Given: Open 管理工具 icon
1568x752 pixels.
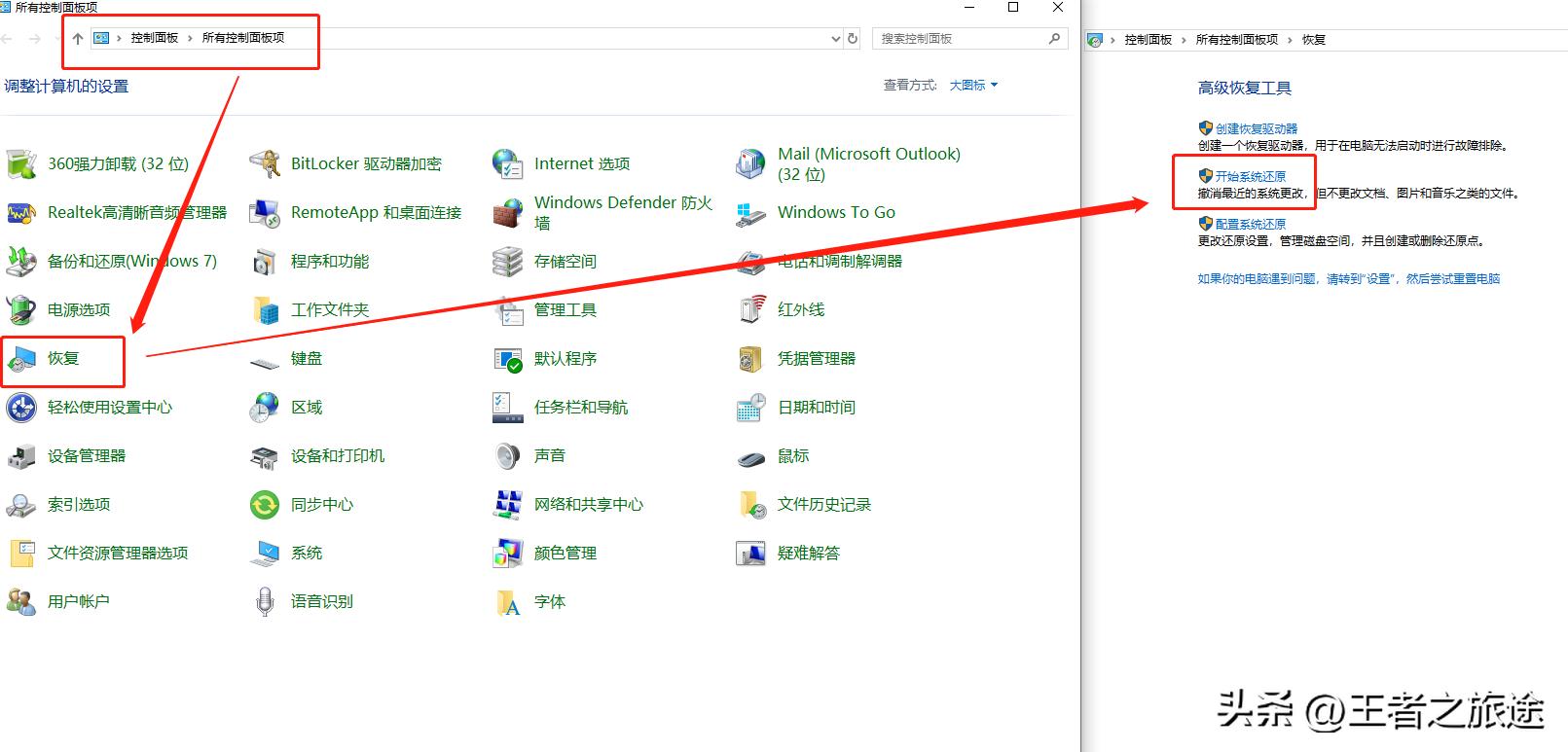Looking at the screenshot, I should point(508,309).
